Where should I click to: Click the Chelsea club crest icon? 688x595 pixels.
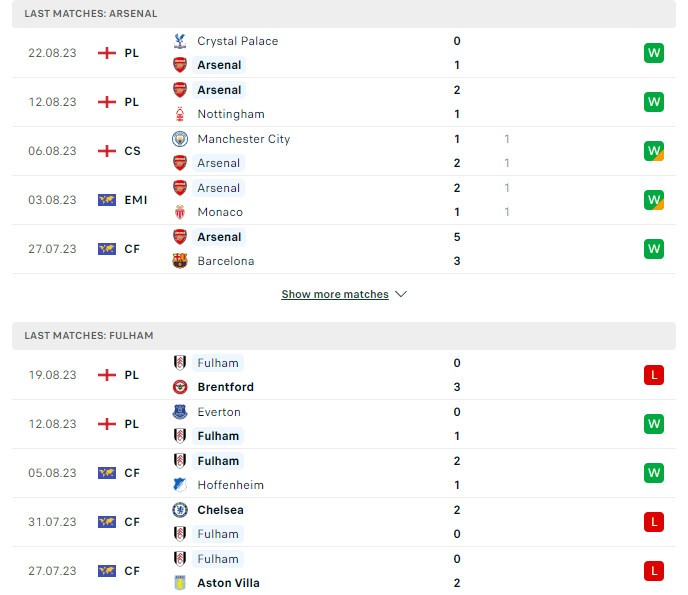coord(180,510)
